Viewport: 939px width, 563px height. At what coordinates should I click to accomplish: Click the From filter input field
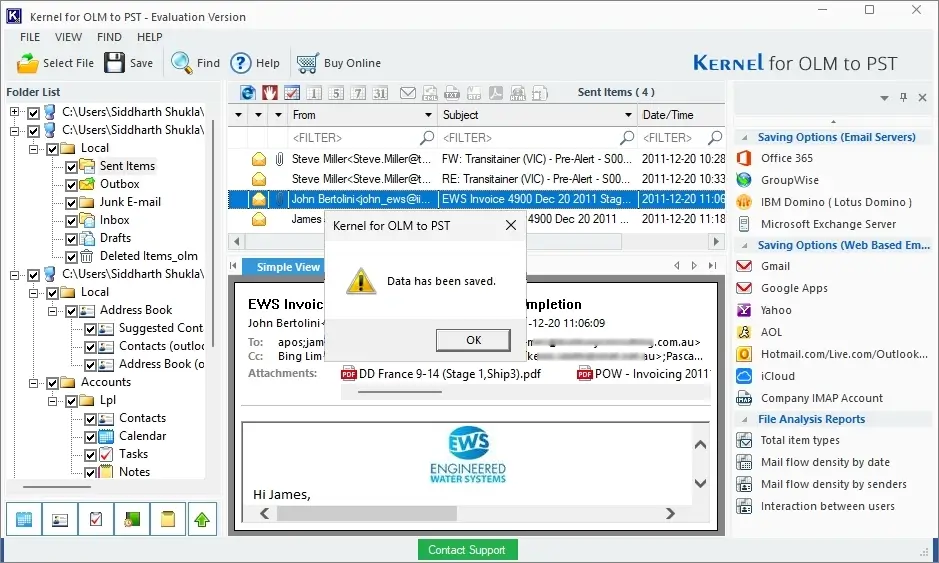[x=363, y=138]
